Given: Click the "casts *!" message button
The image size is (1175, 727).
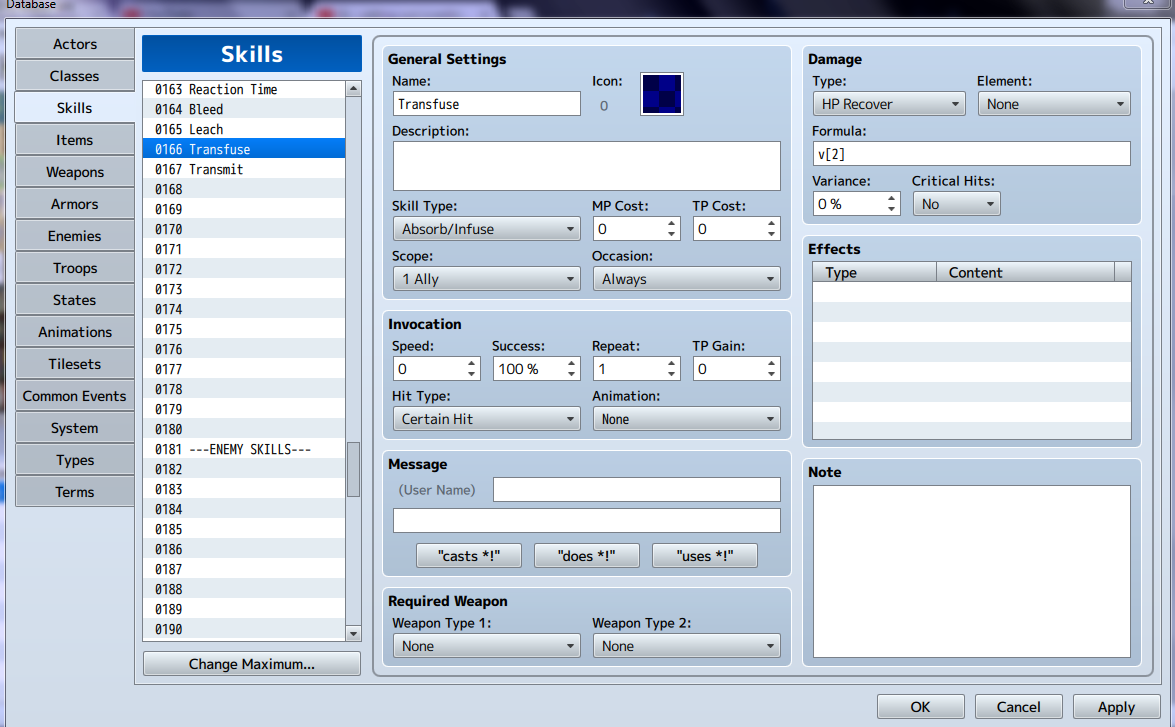Looking at the screenshot, I should (x=468, y=555).
